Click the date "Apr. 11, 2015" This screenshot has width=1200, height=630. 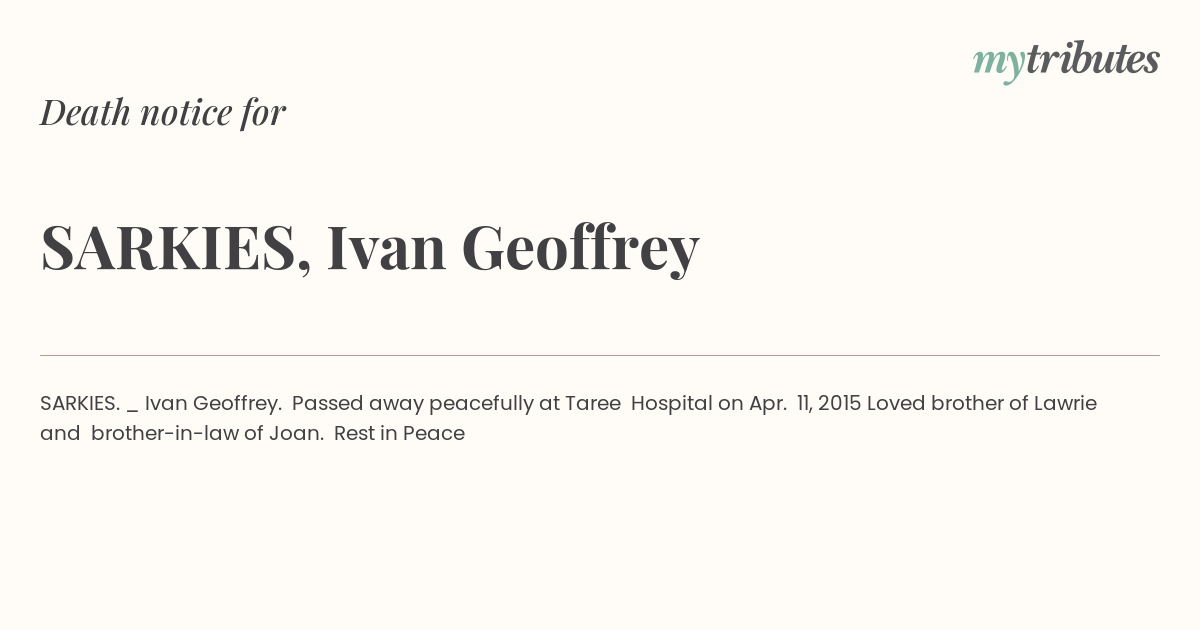[x=805, y=404]
